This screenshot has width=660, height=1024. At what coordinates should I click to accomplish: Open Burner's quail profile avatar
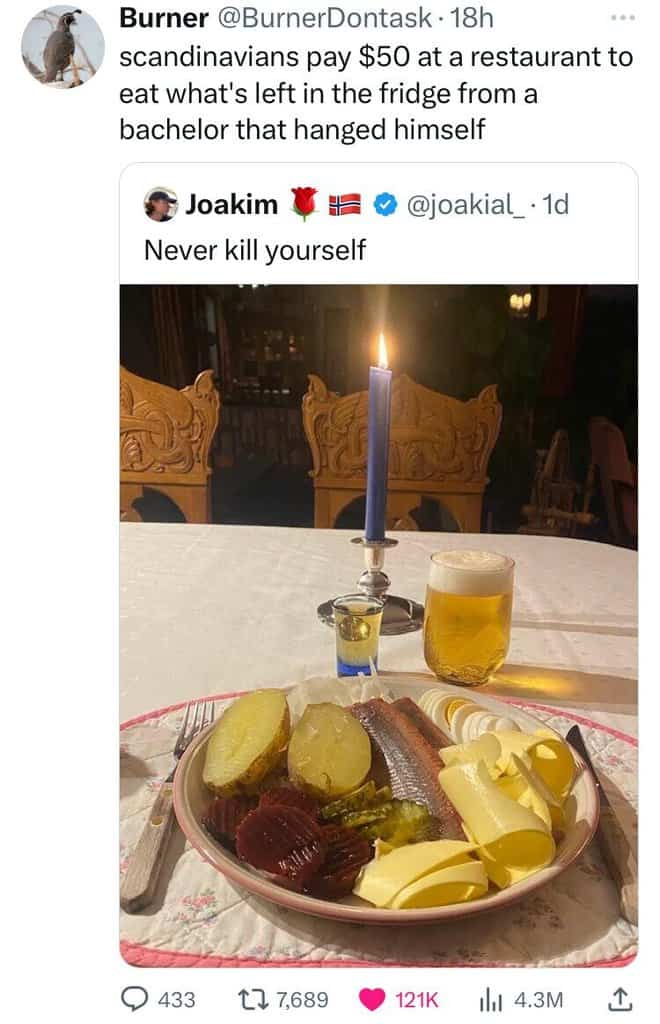63,47
